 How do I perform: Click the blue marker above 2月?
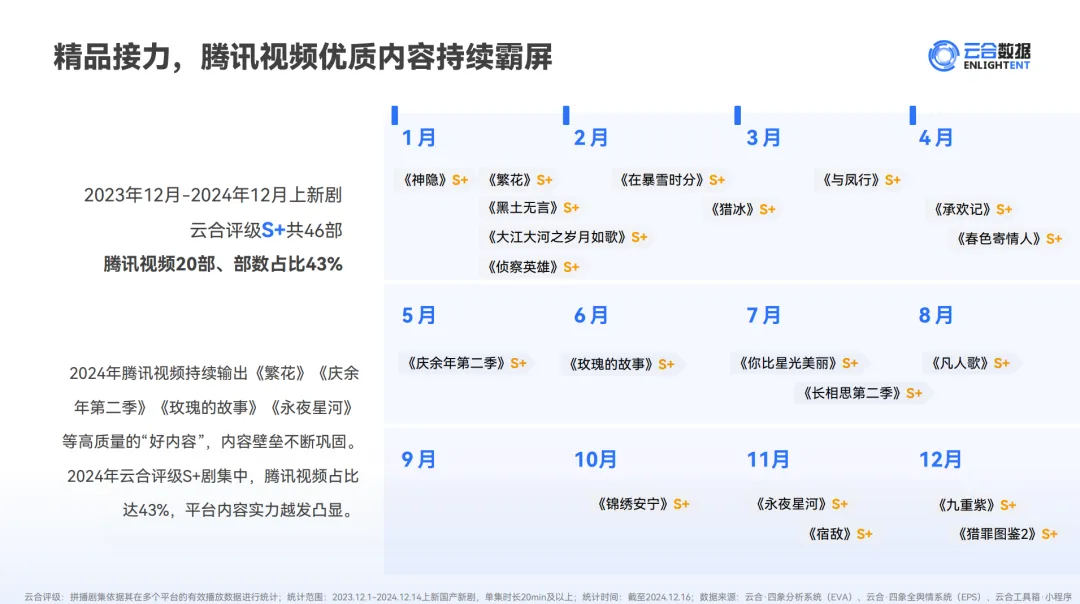click(x=566, y=115)
